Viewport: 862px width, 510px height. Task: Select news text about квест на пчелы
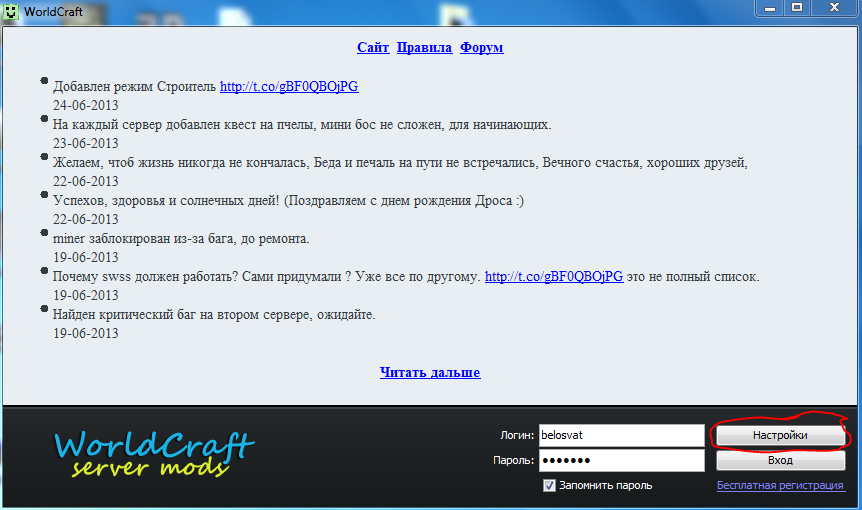[302, 125]
